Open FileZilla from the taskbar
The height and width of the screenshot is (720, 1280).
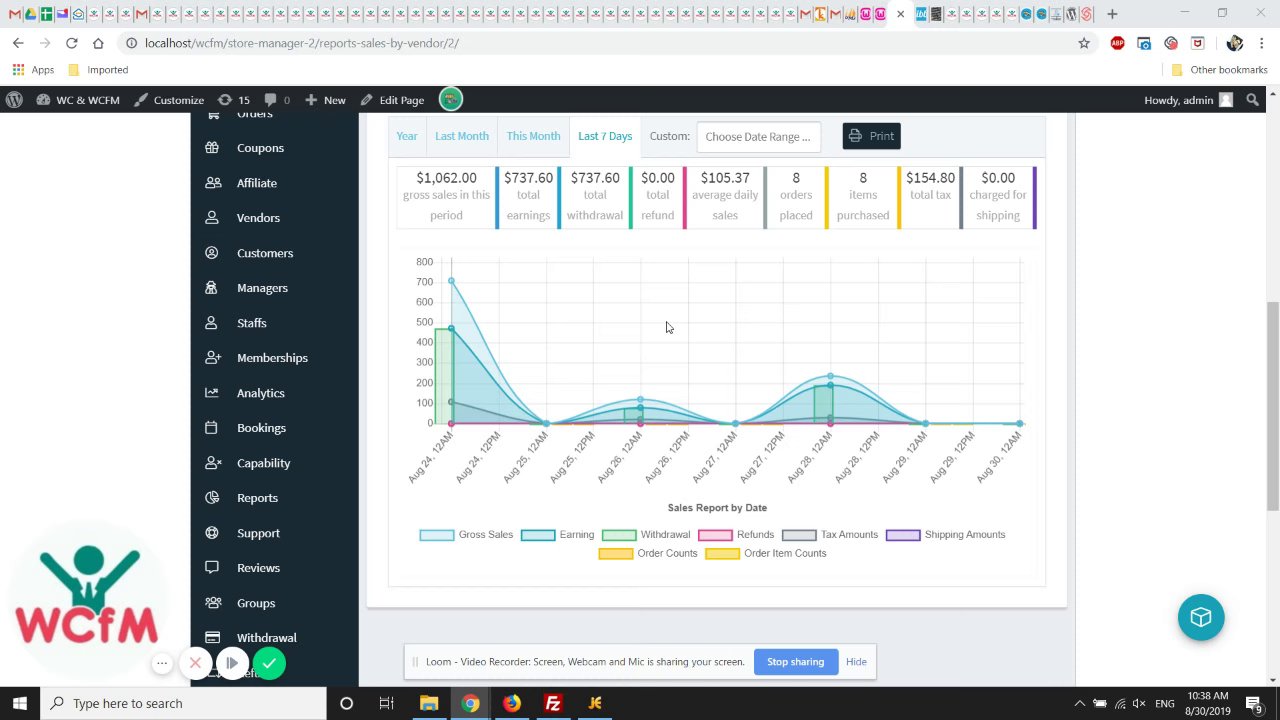click(x=553, y=703)
